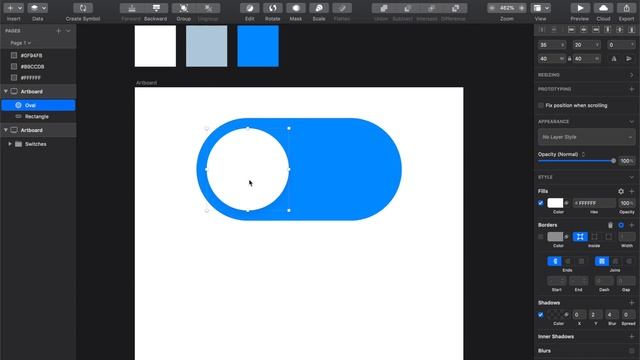This screenshot has height=360, width=640.
Task: Open the Insert dropdown menu
Action: point(13,8)
